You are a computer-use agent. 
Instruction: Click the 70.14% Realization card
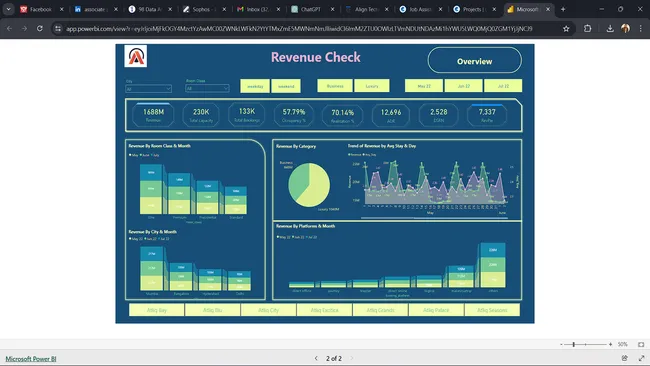click(342, 115)
